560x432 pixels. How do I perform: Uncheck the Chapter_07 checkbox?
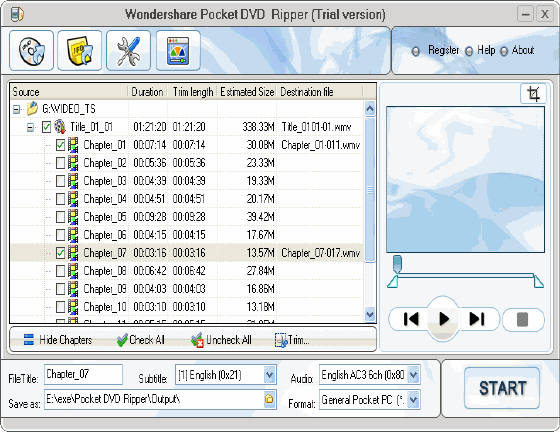pyautogui.click(x=60, y=253)
